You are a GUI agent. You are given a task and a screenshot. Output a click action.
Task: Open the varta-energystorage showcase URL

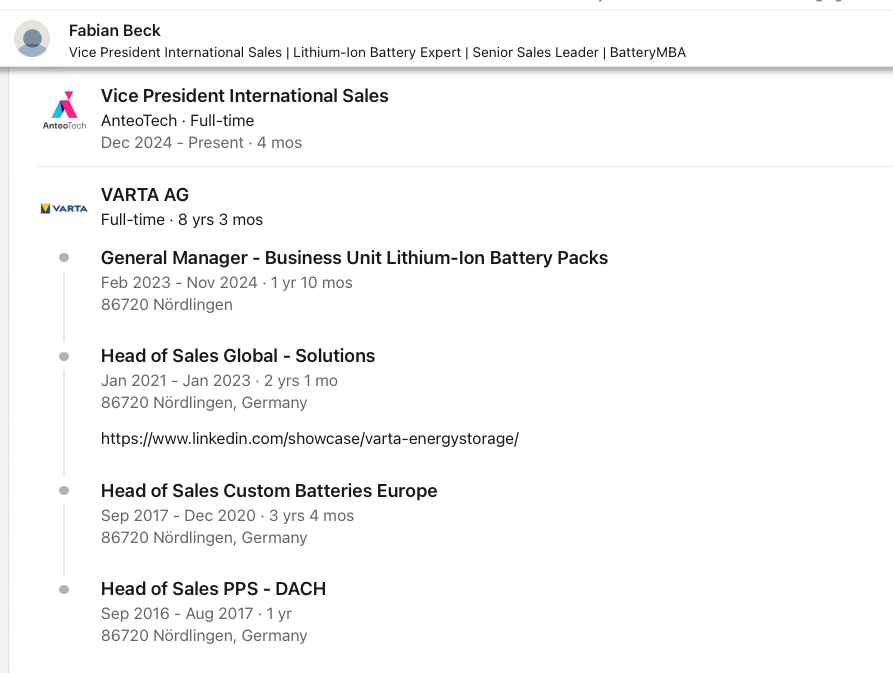310,439
